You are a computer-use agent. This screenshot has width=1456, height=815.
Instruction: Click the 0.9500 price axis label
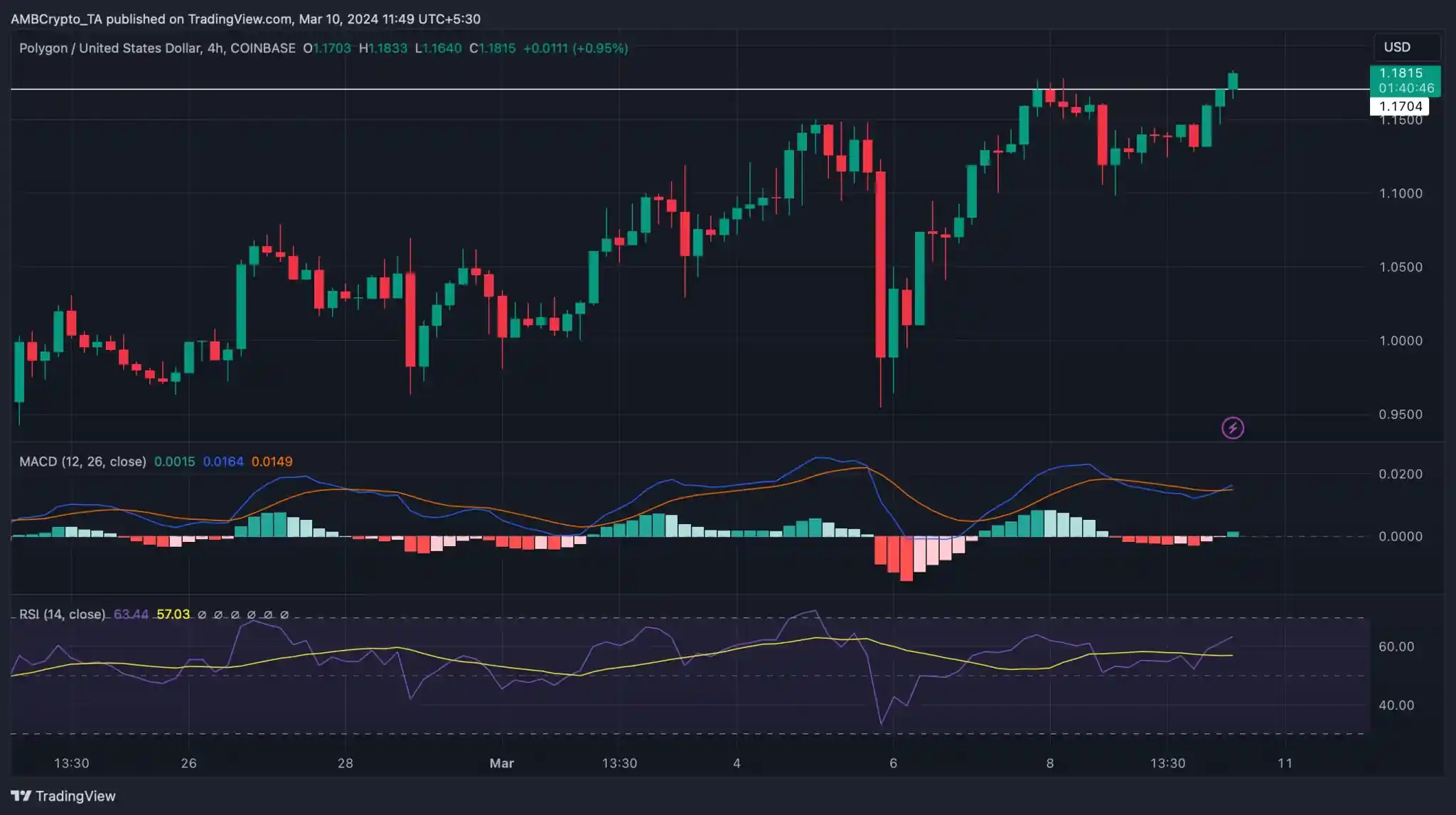coord(1401,415)
